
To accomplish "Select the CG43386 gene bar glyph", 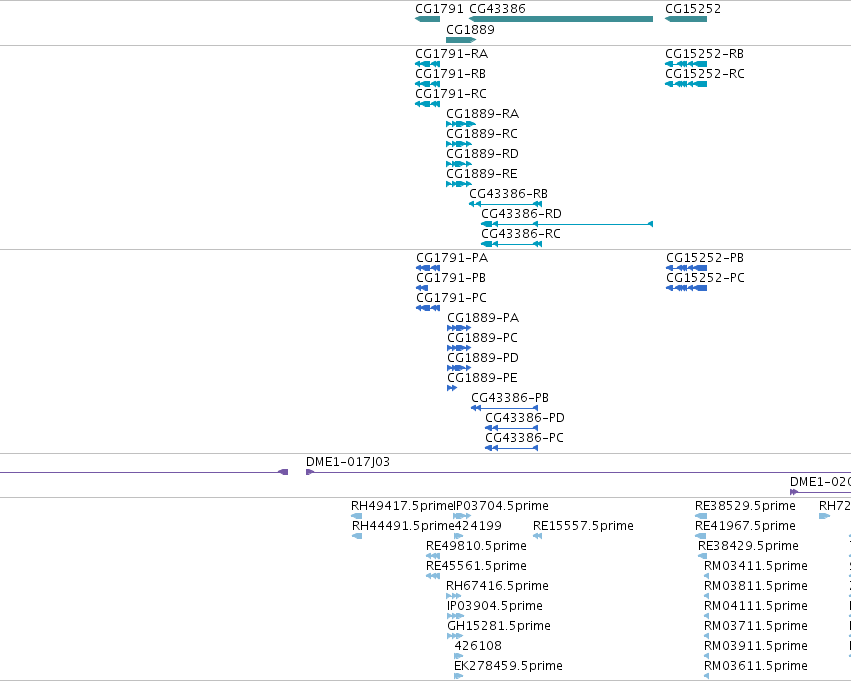I will [x=561, y=19].
